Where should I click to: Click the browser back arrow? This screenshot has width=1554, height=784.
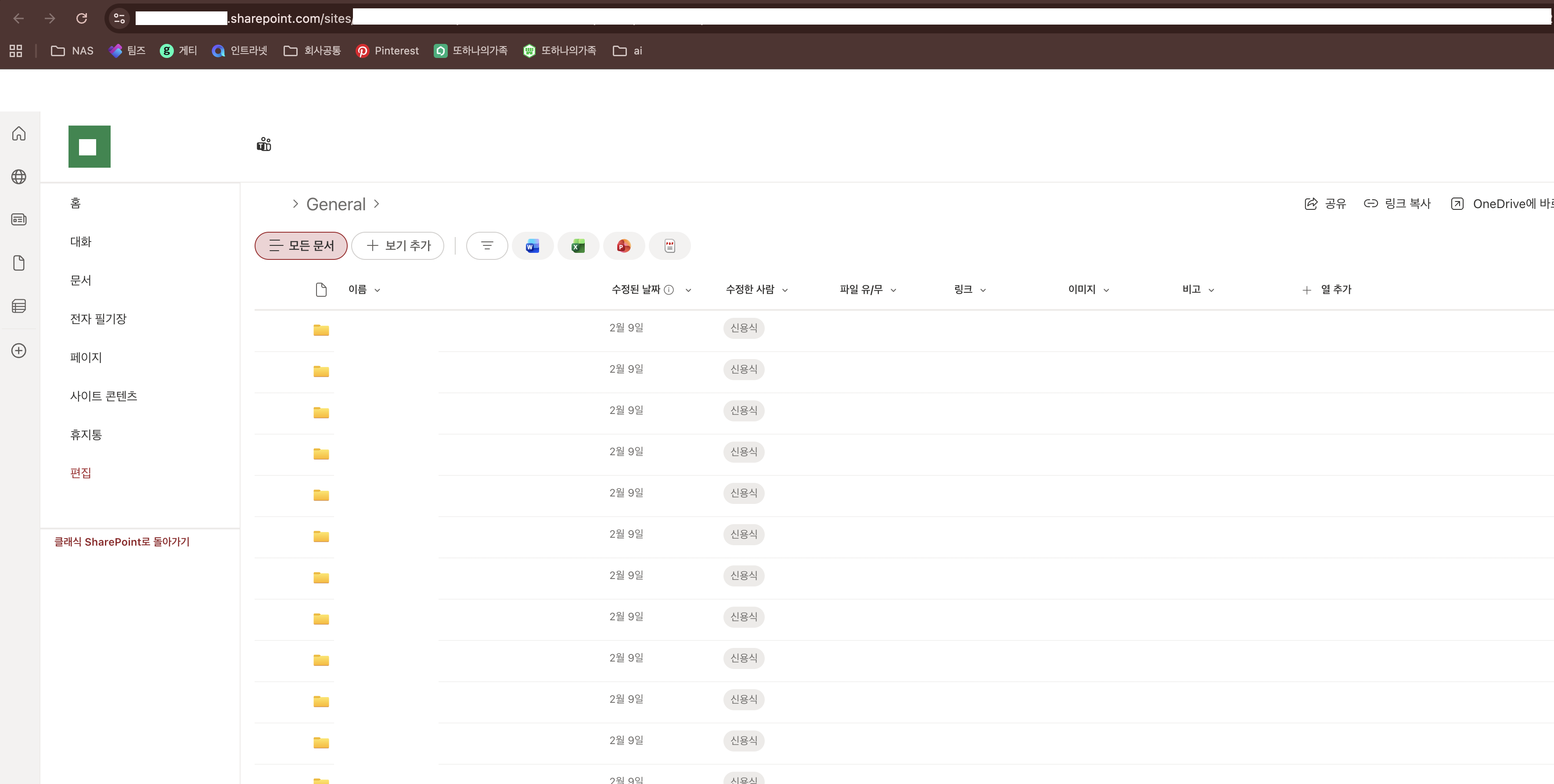[x=19, y=18]
